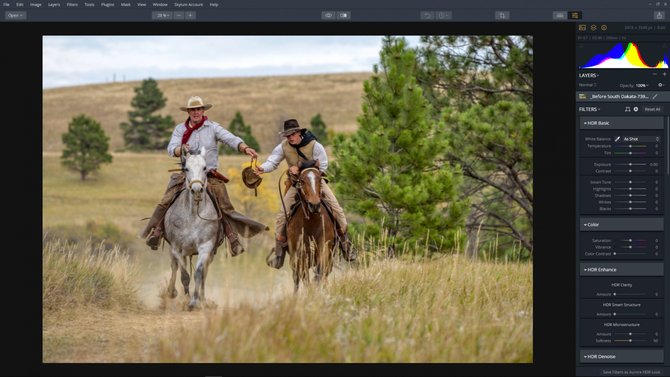The width and height of the screenshot is (670, 377).
Task: Click Save Filters as Aurora HDR Look
Action: click(x=631, y=372)
